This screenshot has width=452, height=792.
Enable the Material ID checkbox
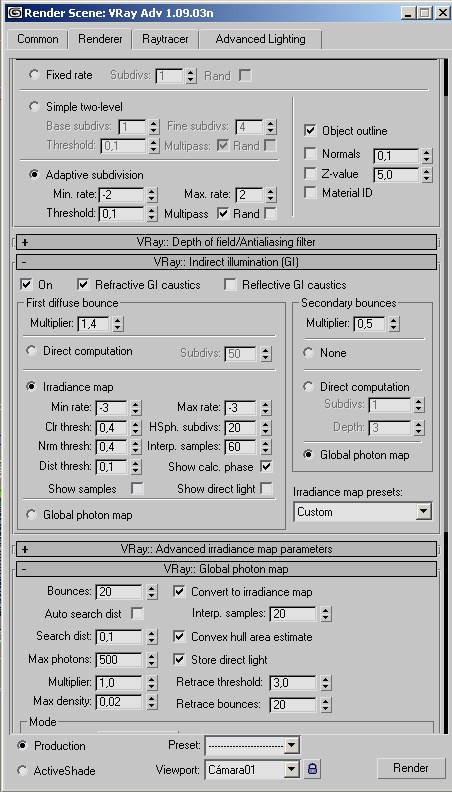point(310,192)
